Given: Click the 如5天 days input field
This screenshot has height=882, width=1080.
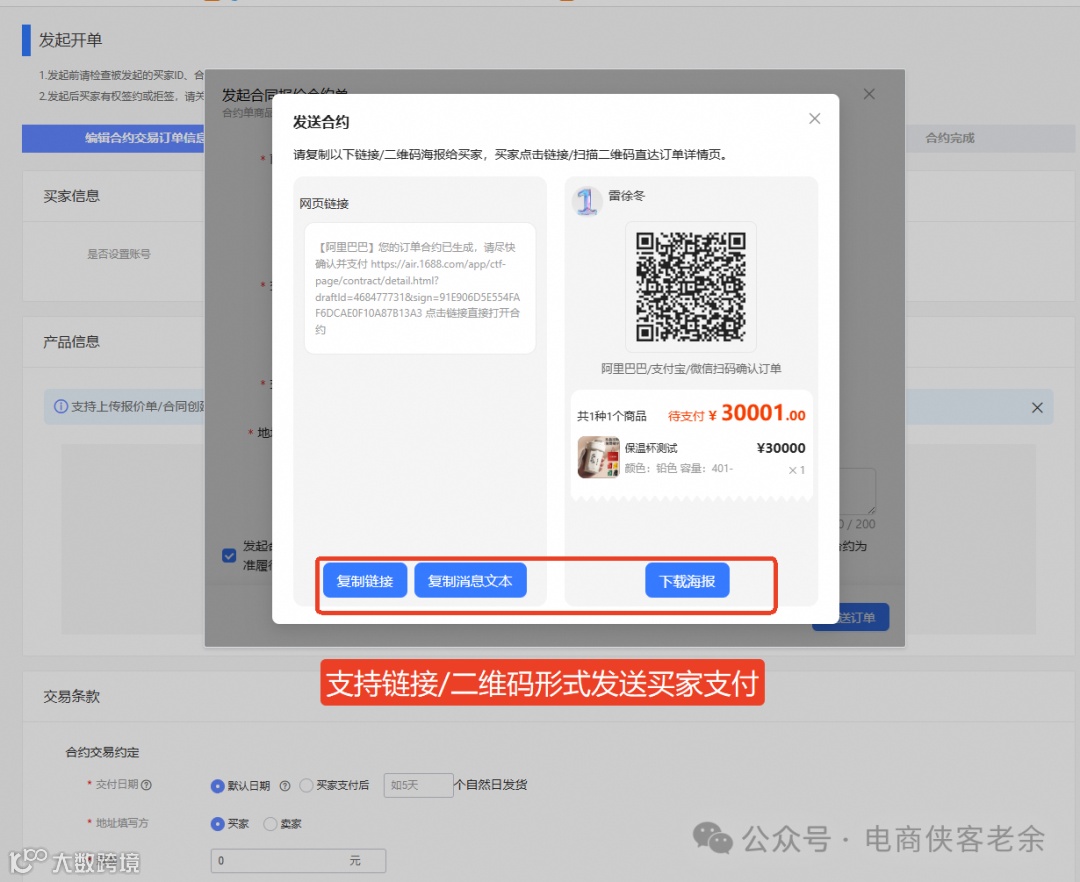Looking at the screenshot, I should (x=418, y=785).
